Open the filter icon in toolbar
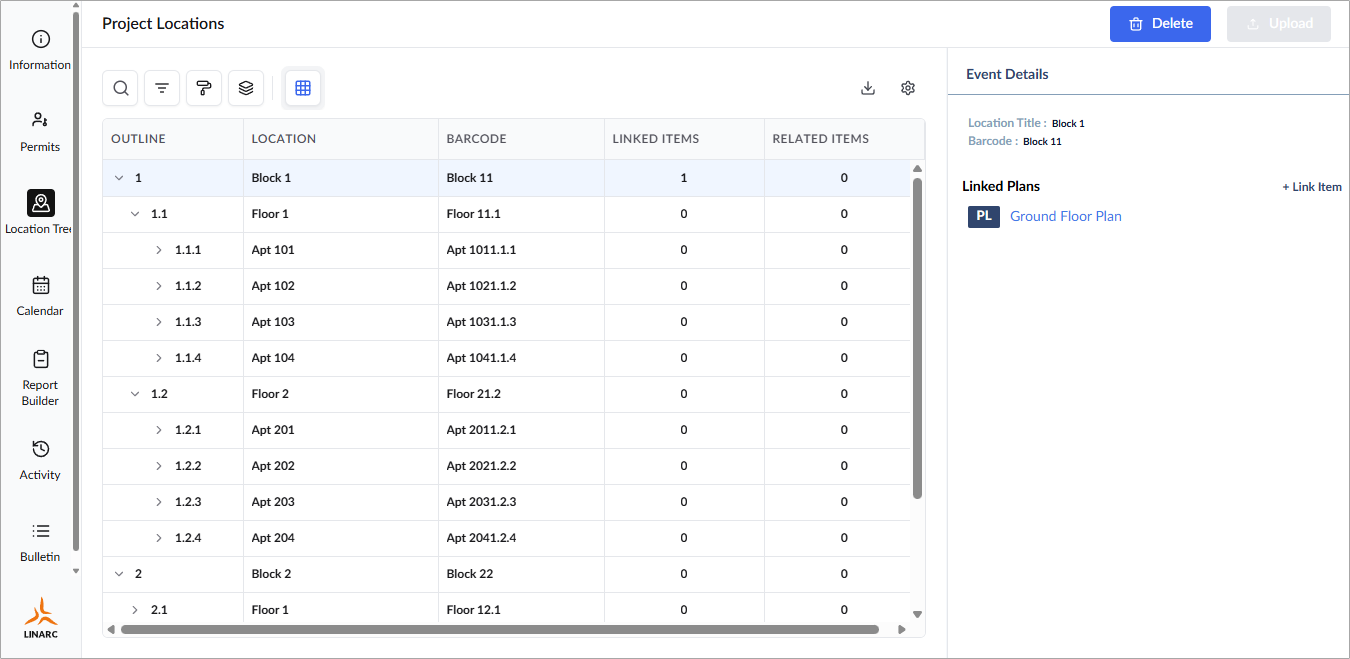 point(162,88)
